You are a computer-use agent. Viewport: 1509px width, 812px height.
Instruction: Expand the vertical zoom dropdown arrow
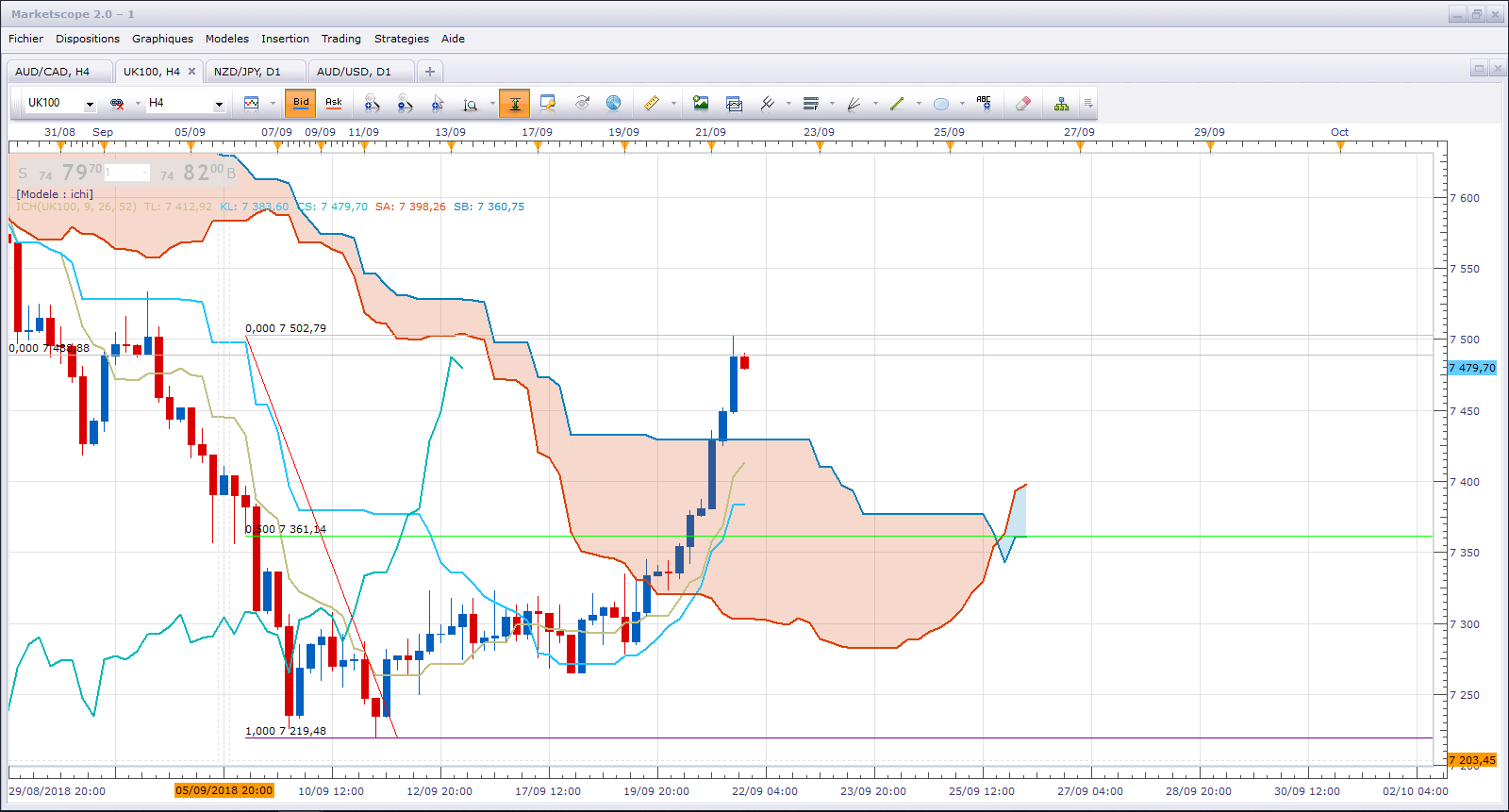click(x=492, y=104)
